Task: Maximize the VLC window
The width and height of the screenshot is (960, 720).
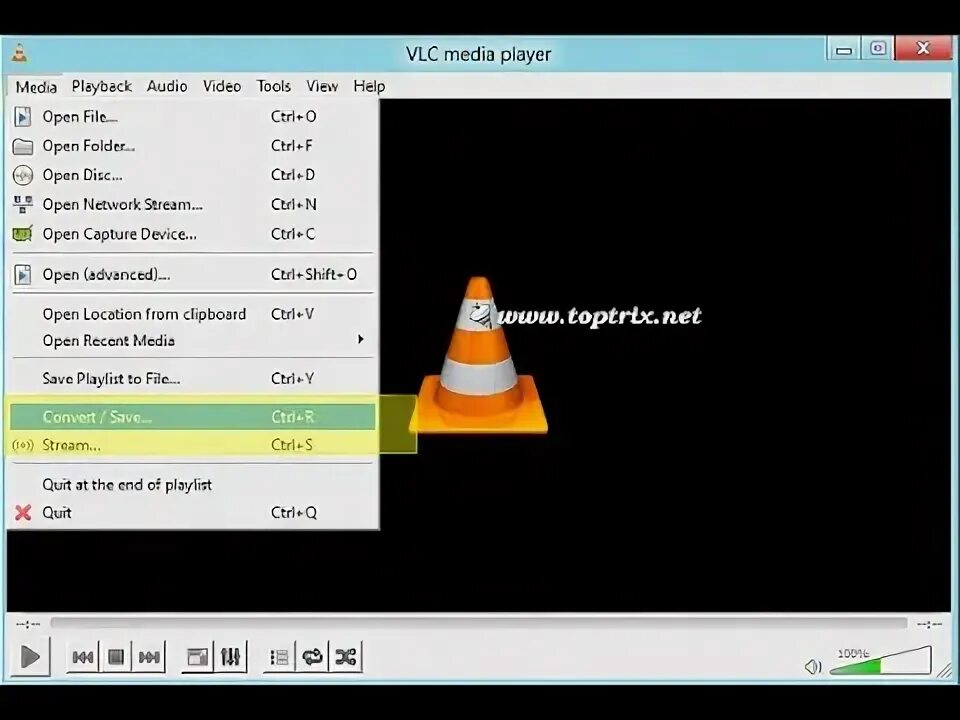Action: 878,49
